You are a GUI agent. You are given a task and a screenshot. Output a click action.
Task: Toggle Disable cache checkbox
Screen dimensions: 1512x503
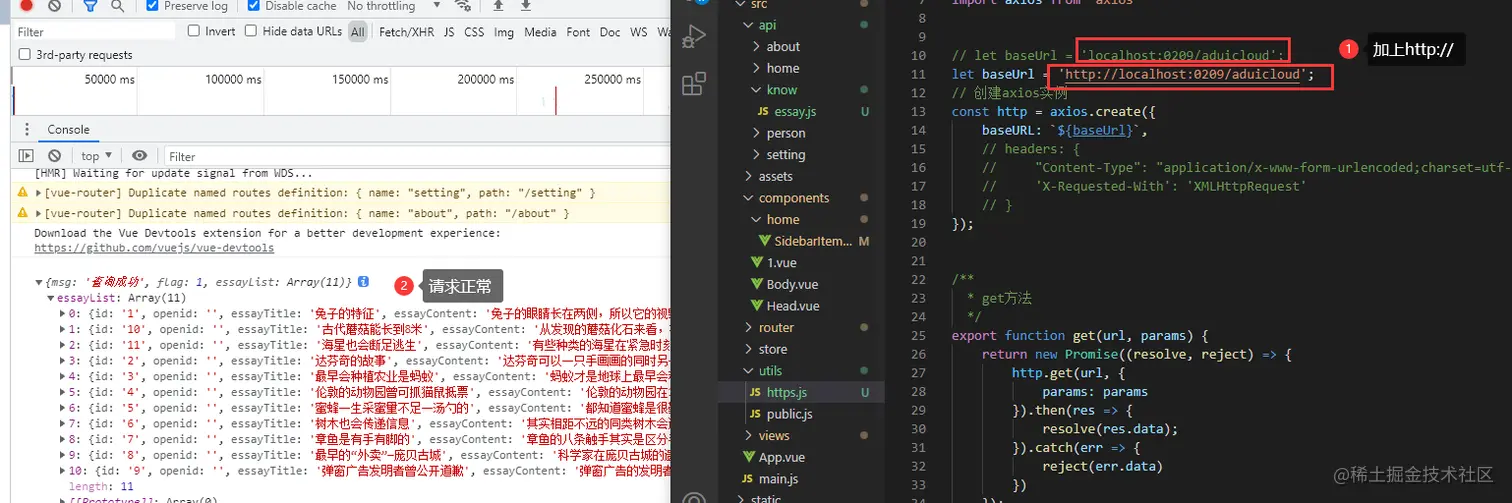(254, 6)
